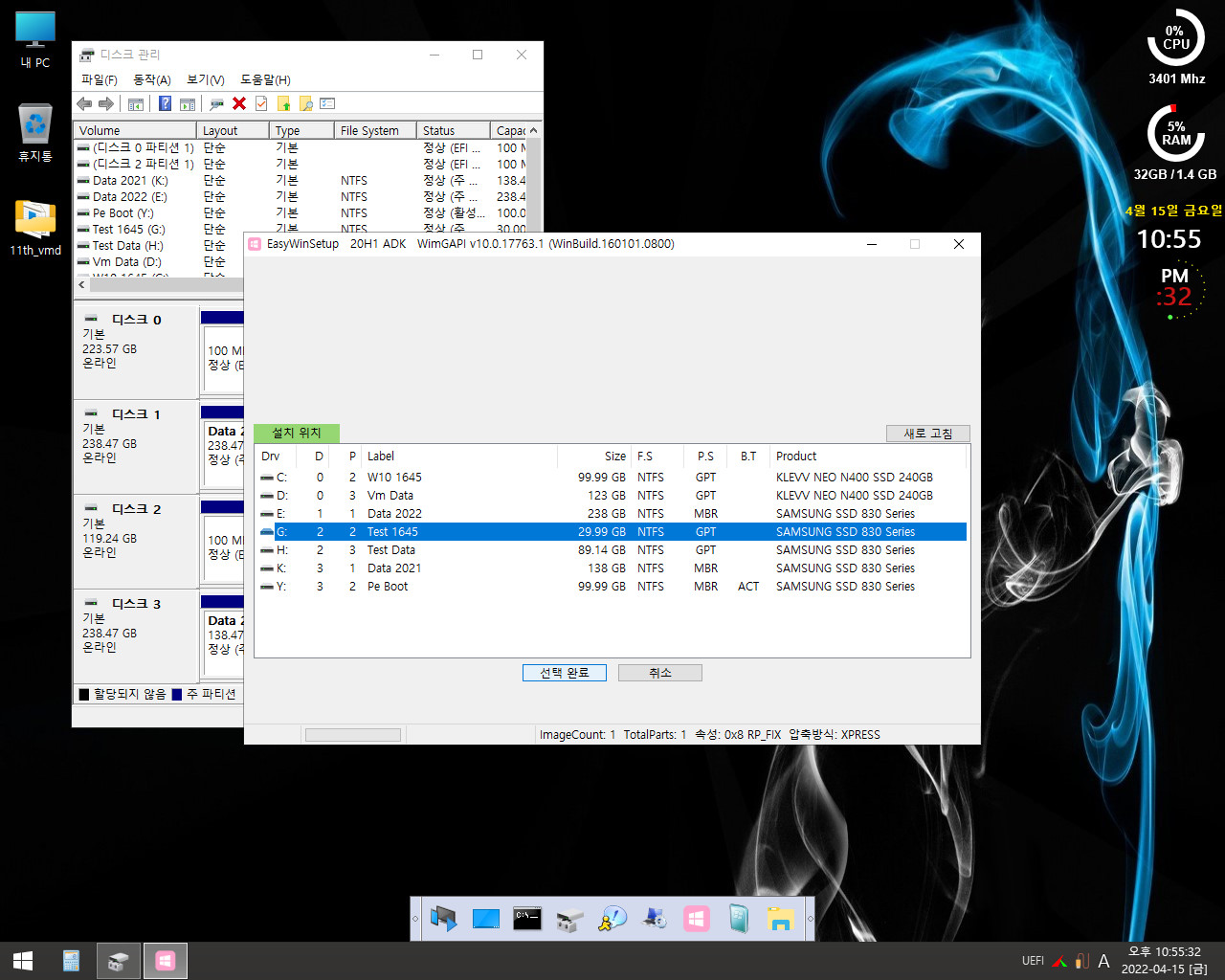Click the 선택 완료 button

565,673
